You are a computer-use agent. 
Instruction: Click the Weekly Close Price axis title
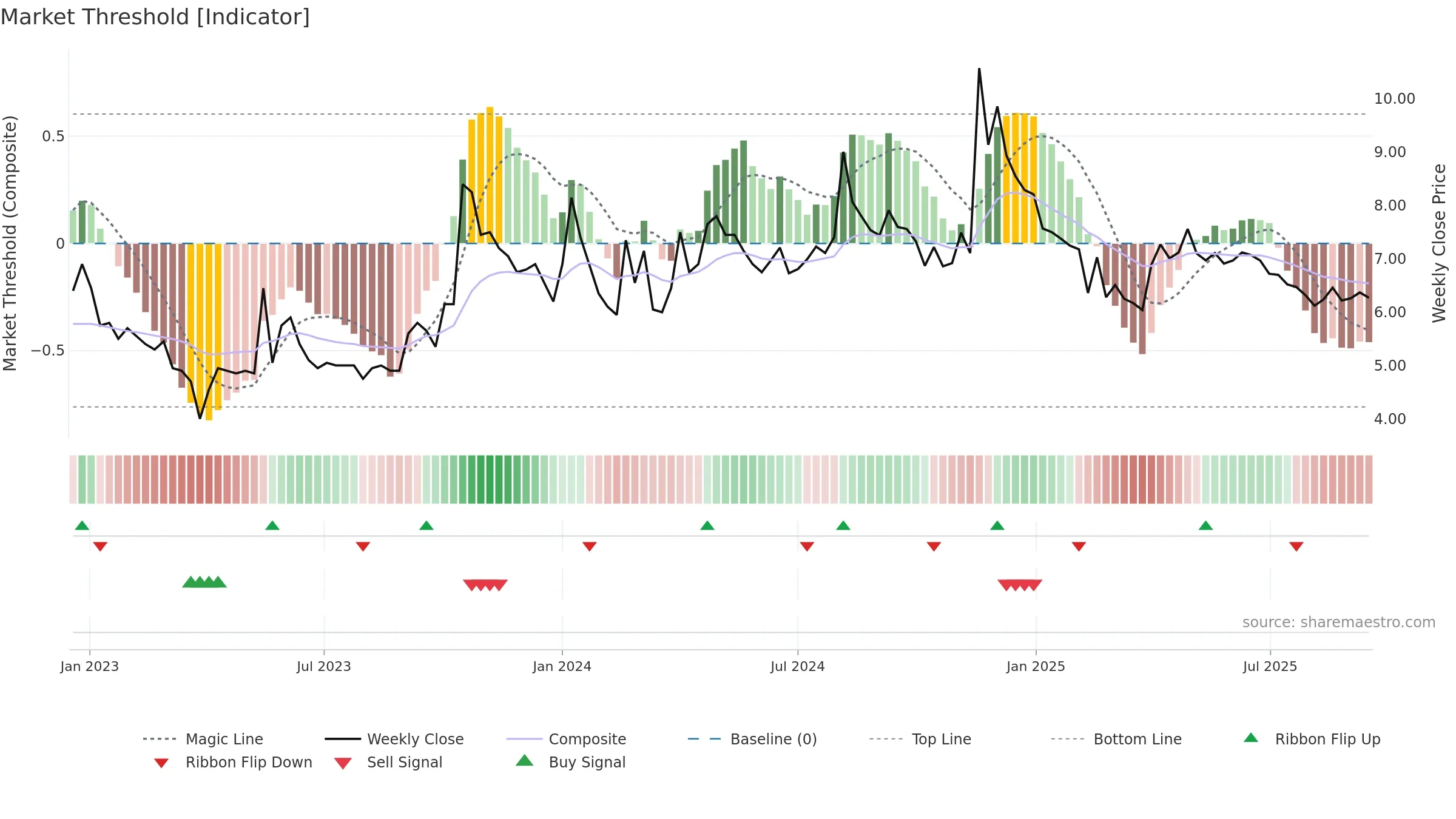click(1439, 243)
